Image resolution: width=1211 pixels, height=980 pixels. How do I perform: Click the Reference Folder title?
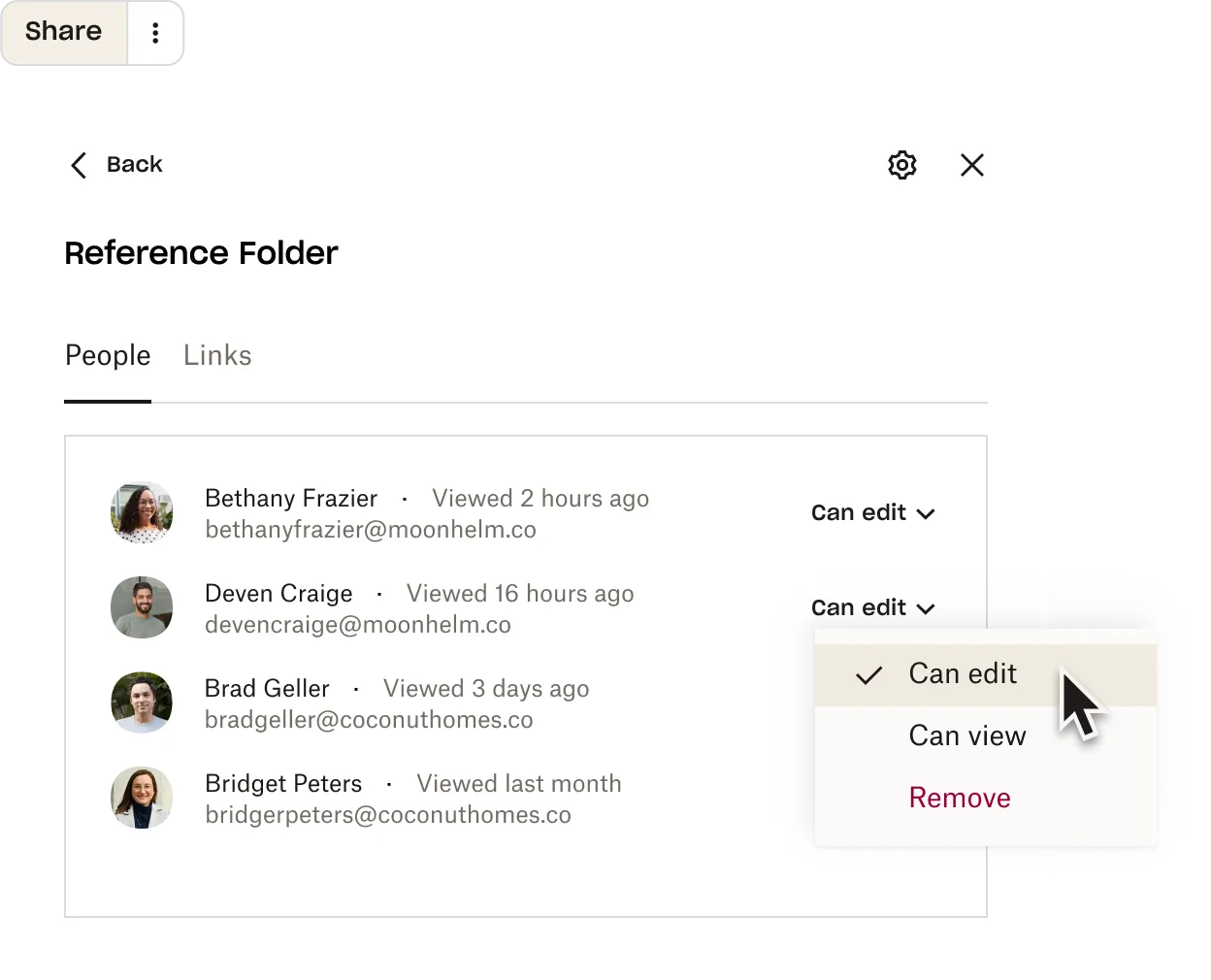[202, 253]
